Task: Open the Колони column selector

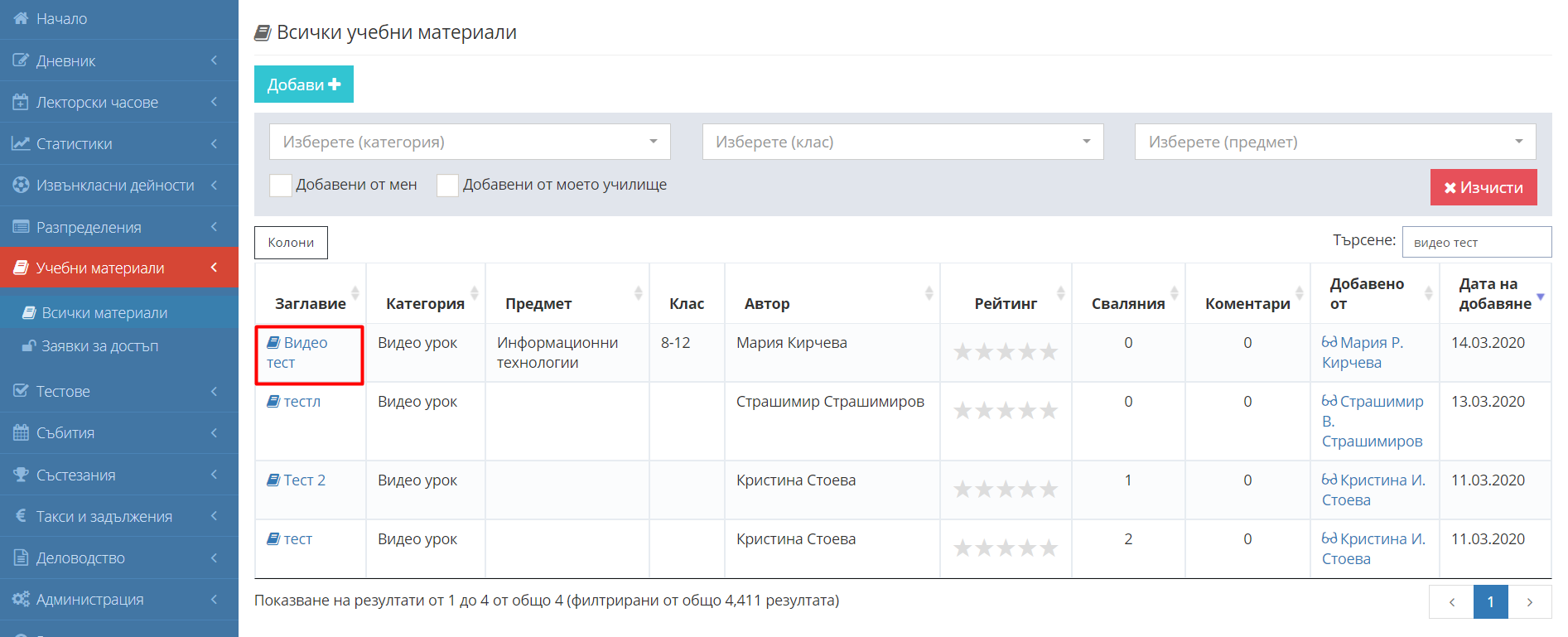Action: click(x=291, y=243)
